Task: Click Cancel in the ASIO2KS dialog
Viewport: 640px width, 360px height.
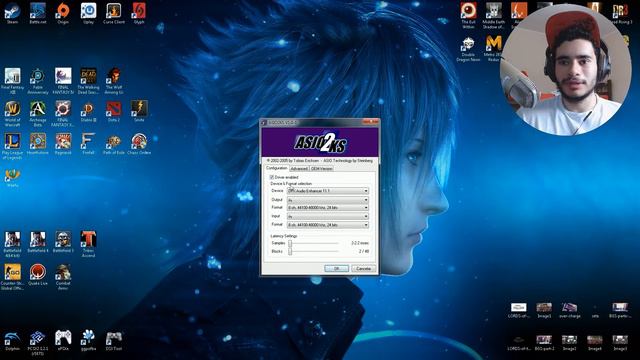Action: [x=363, y=269]
